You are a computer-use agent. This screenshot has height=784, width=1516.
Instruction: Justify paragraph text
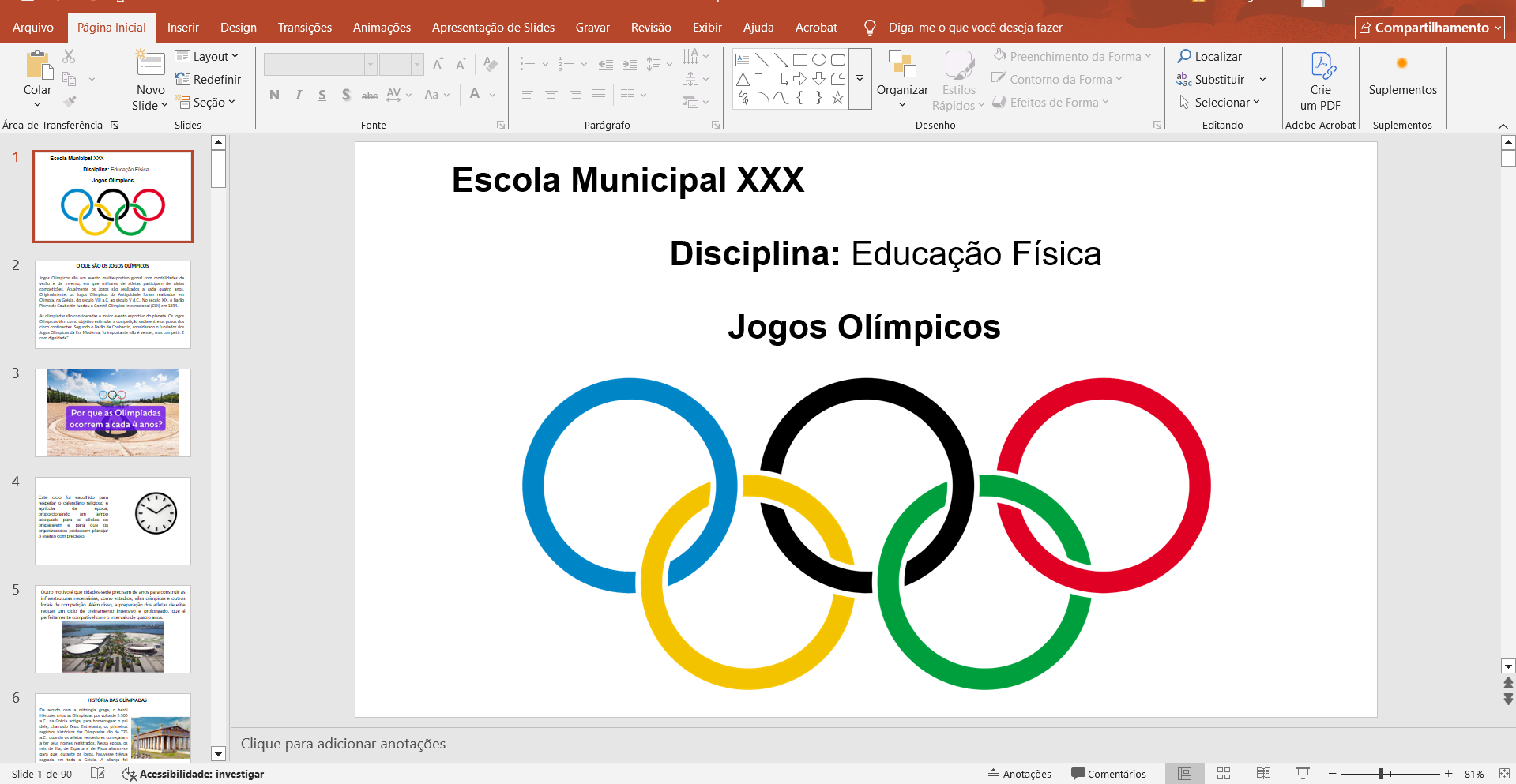pos(599,95)
